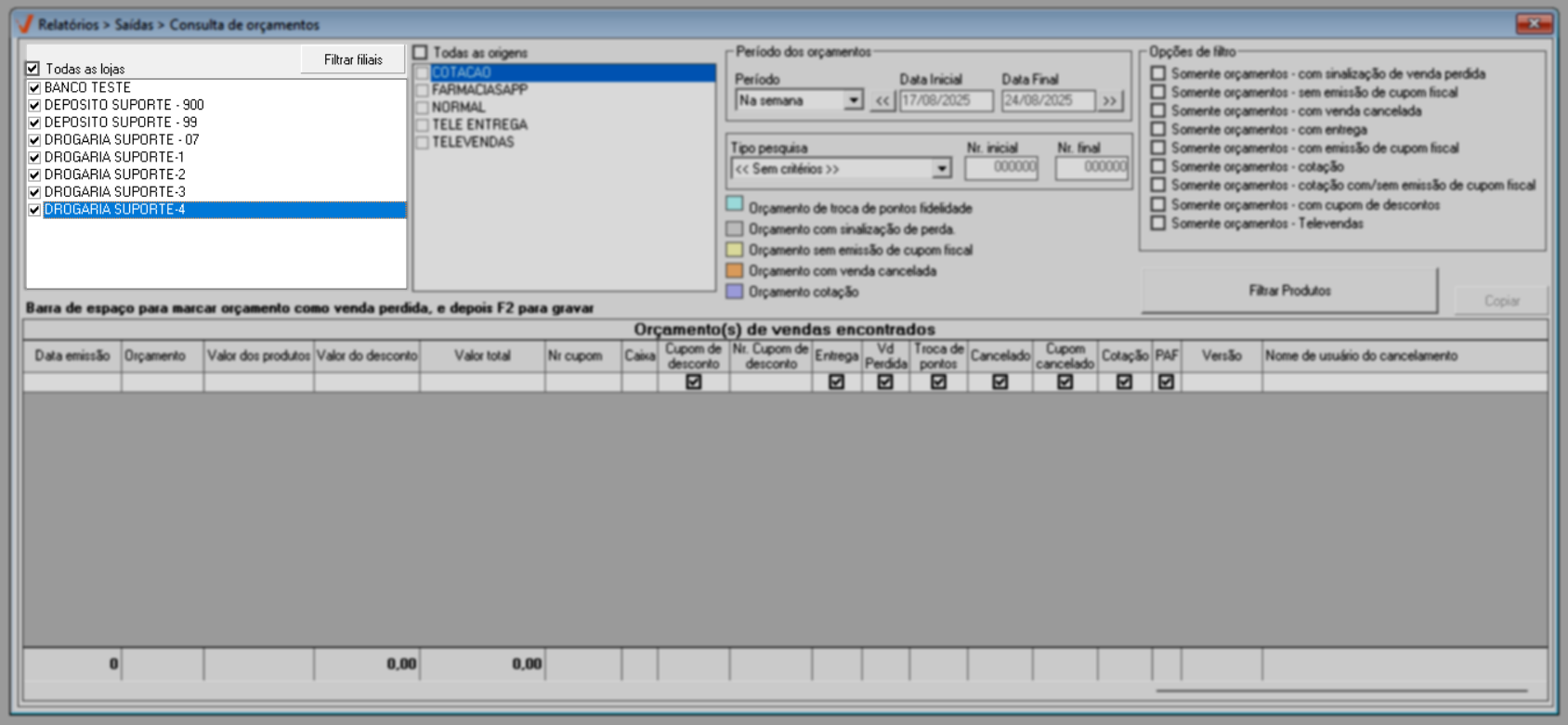Uncheck DROGARIA SUPORTE-1 store
The height and width of the screenshot is (725, 1568).
click(34, 158)
